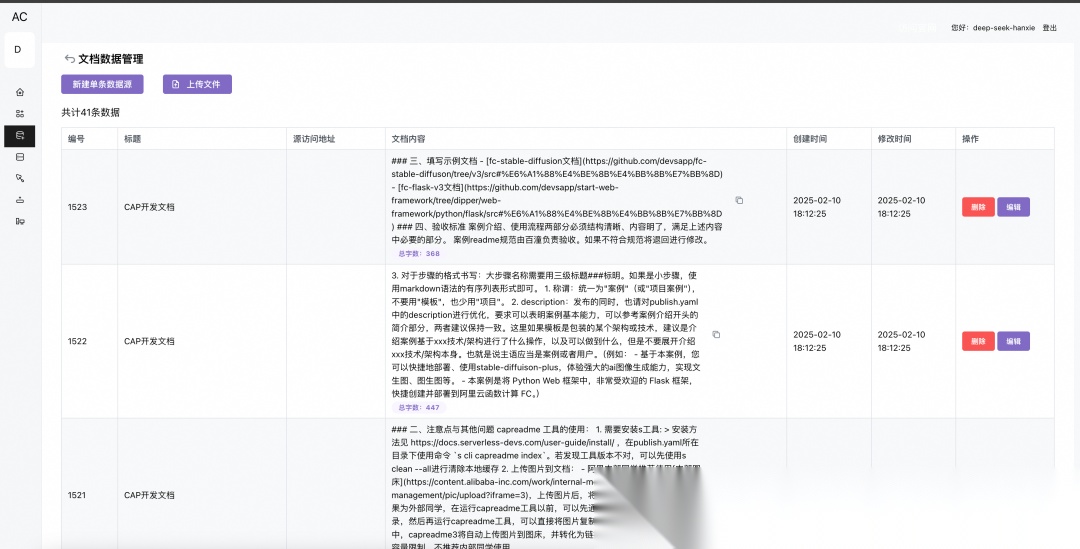Click CAP开发文档 title in row 1522

(x=149, y=342)
